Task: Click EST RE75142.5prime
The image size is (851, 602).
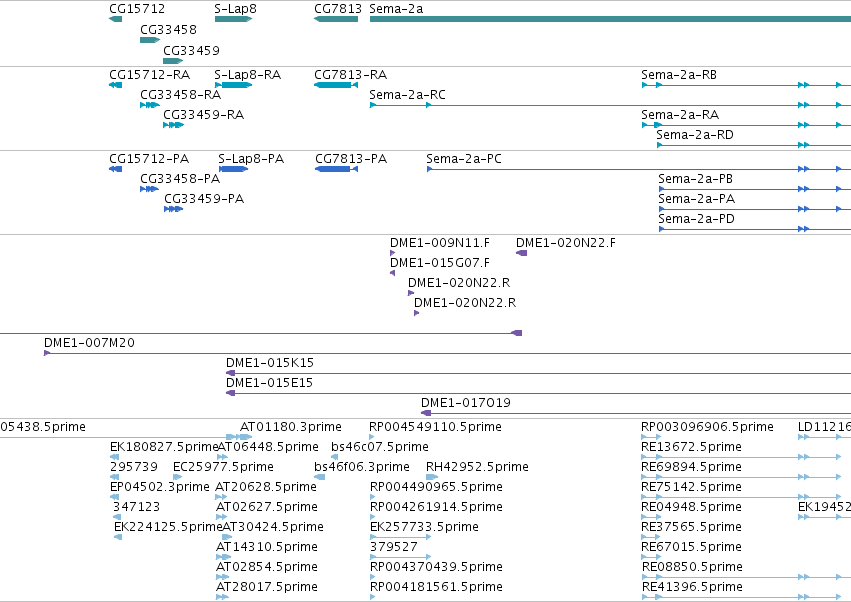Action: coord(740,497)
